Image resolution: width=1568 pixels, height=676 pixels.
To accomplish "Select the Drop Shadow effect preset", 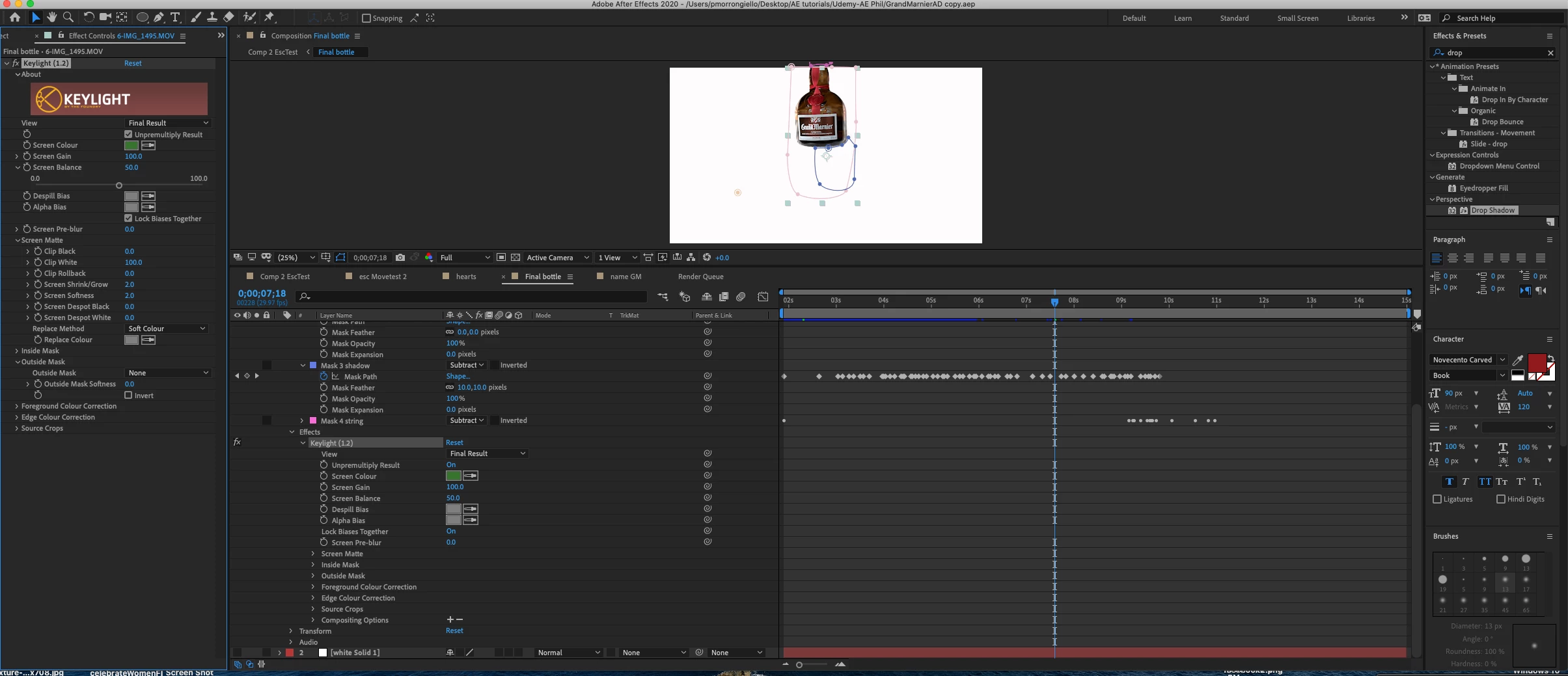I will (x=1492, y=210).
